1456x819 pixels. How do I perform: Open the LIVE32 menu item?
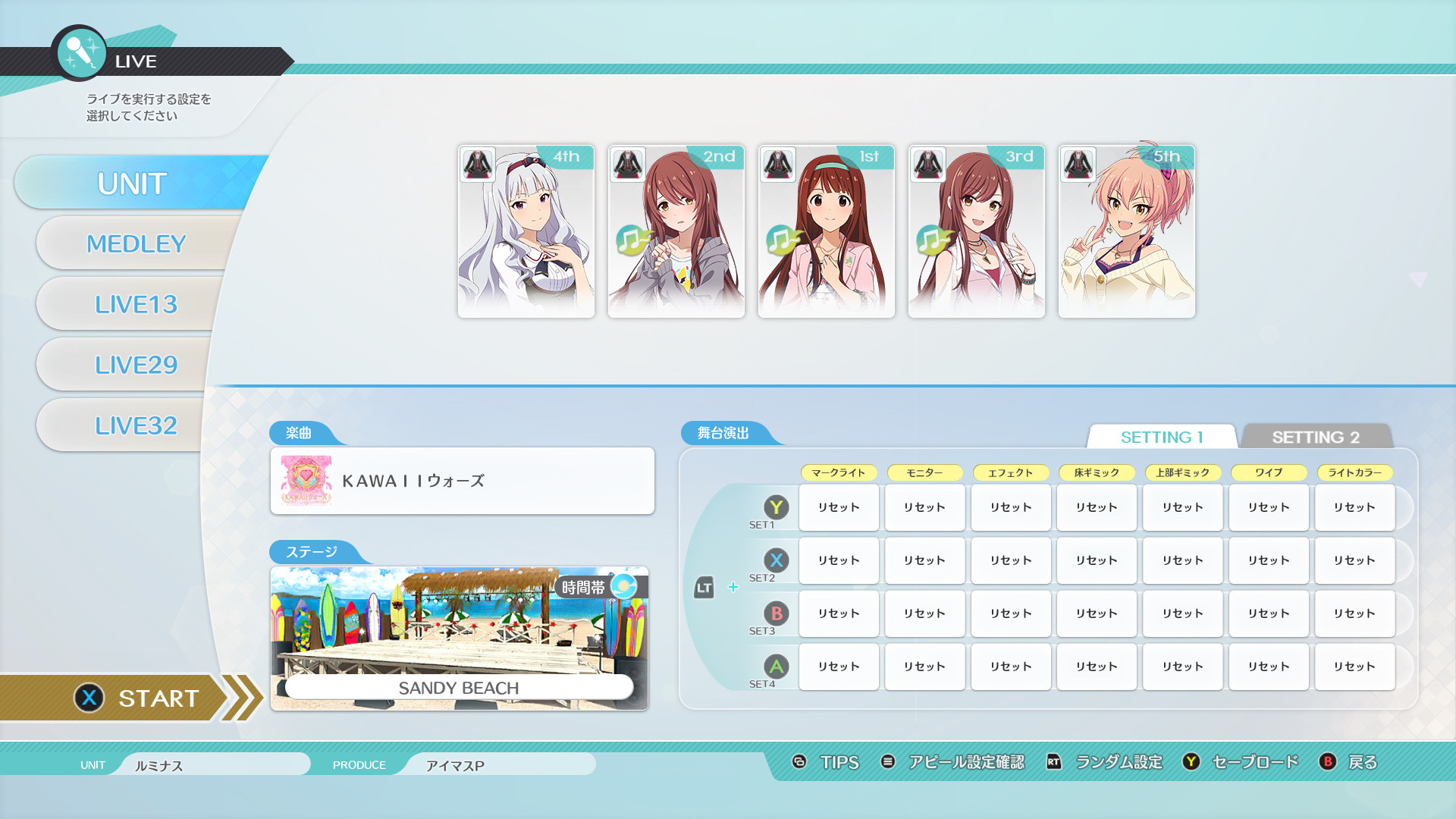coord(121,425)
